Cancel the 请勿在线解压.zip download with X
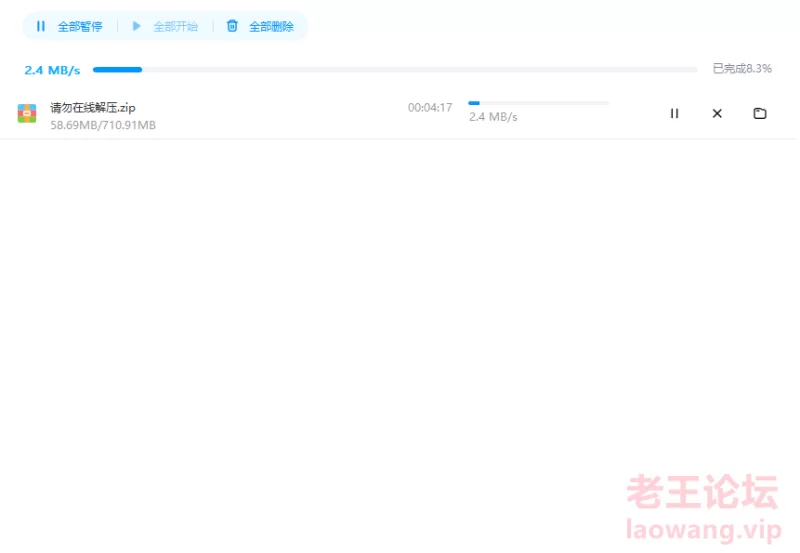 coord(717,113)
